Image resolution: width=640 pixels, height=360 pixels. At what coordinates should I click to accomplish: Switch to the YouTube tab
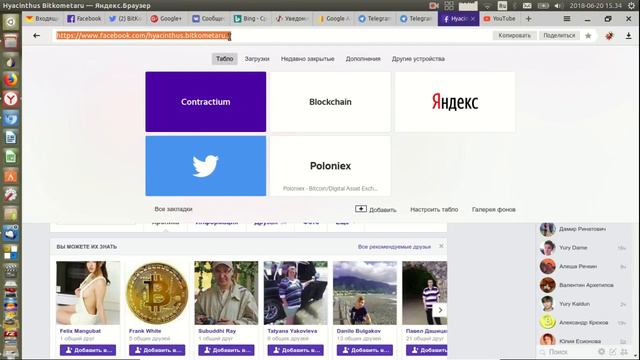coord(500,19)
